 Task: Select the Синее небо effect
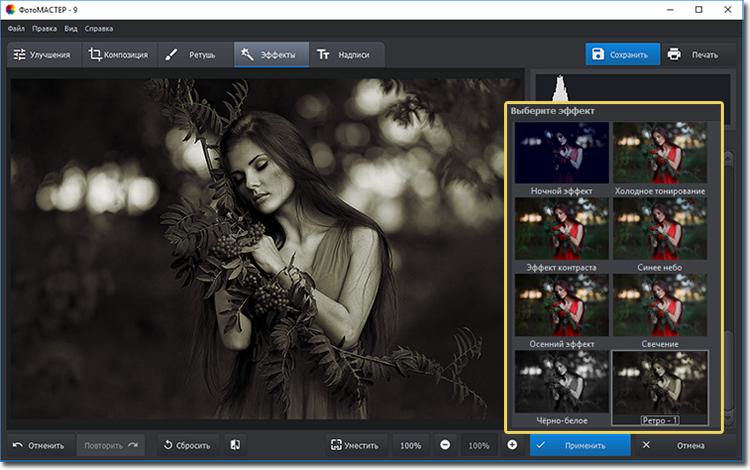pyautogui.click(x=659, y=229)
